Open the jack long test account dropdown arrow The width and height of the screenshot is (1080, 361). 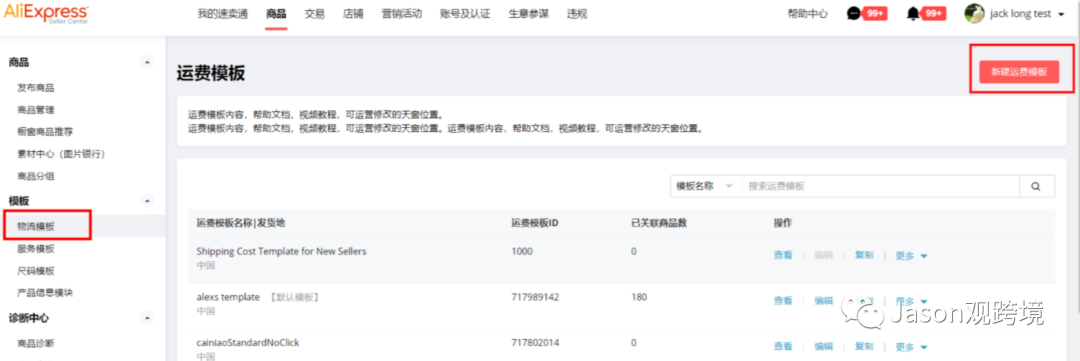1060,14
